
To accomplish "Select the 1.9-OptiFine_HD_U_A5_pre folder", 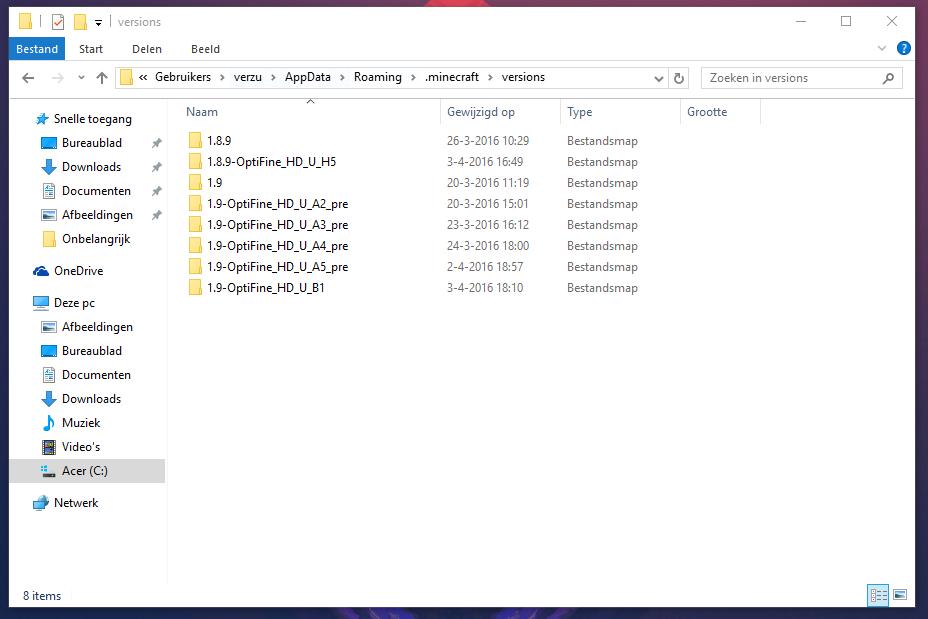I will click(278, 267).
